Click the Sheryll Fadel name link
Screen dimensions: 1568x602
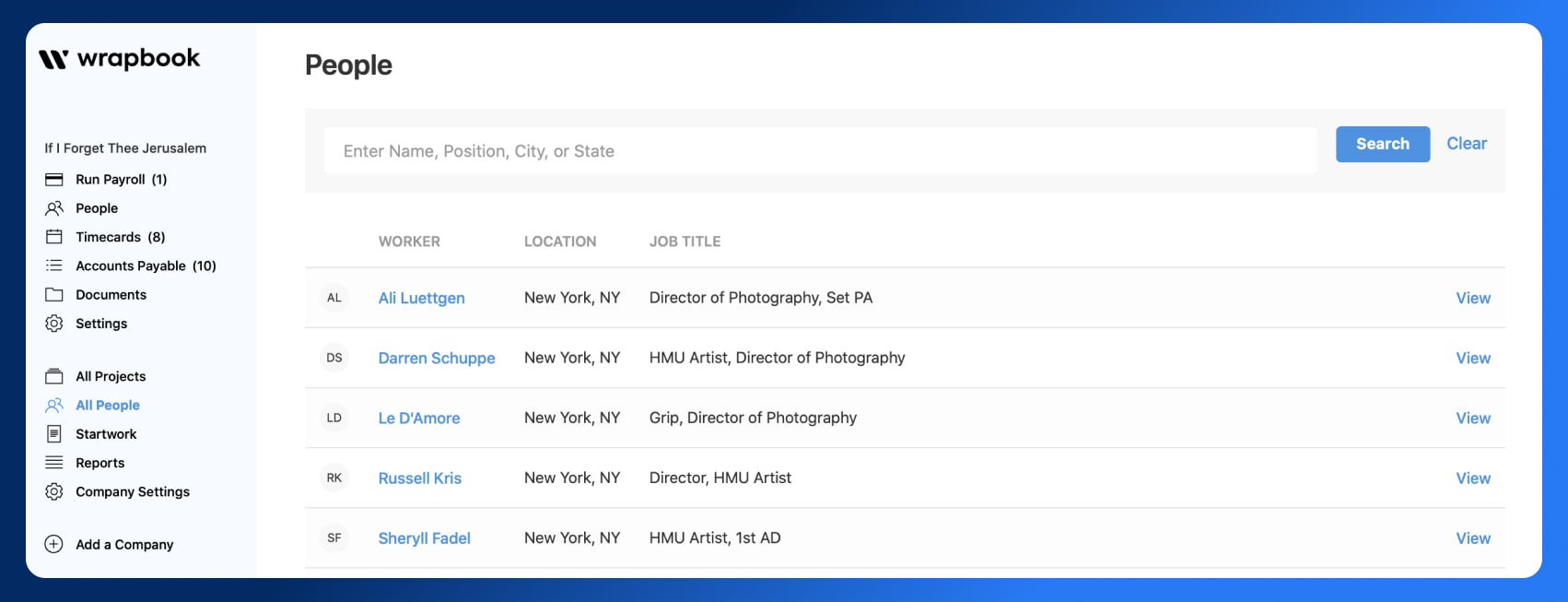click(x=424, y=538)
